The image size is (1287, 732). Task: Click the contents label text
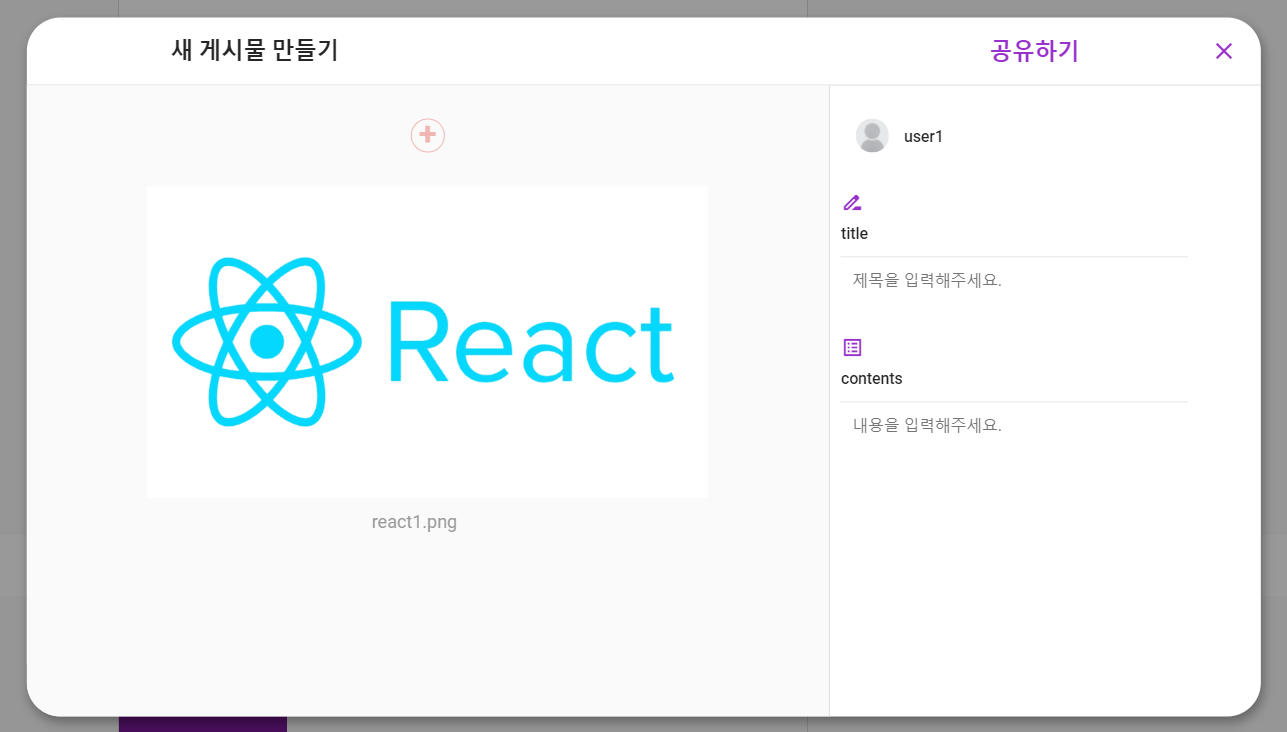click(x=871, y=379)
